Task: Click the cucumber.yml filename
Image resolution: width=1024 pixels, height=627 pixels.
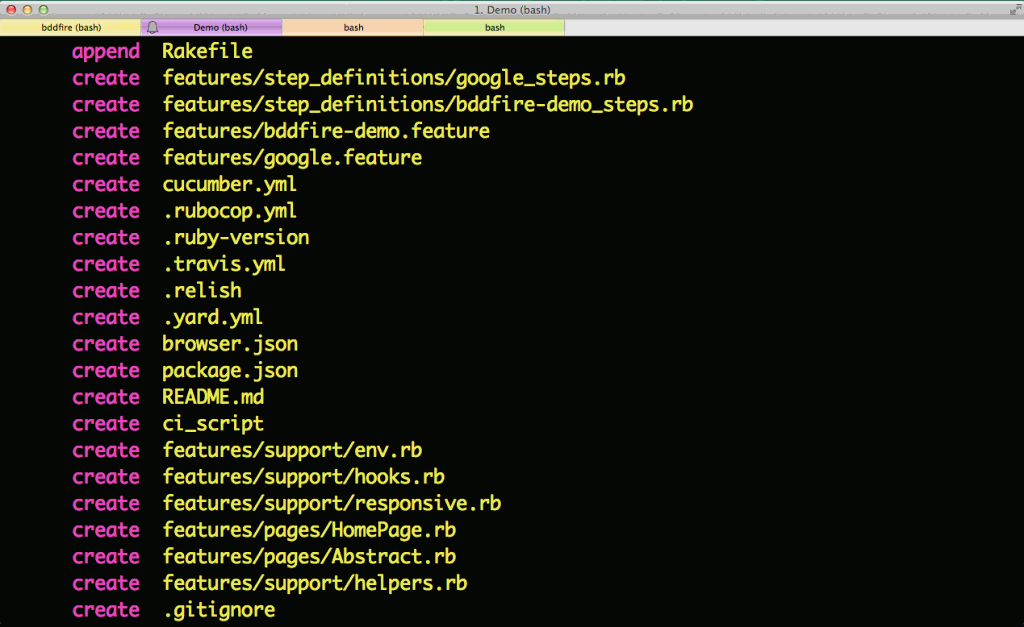Action: 229,185
